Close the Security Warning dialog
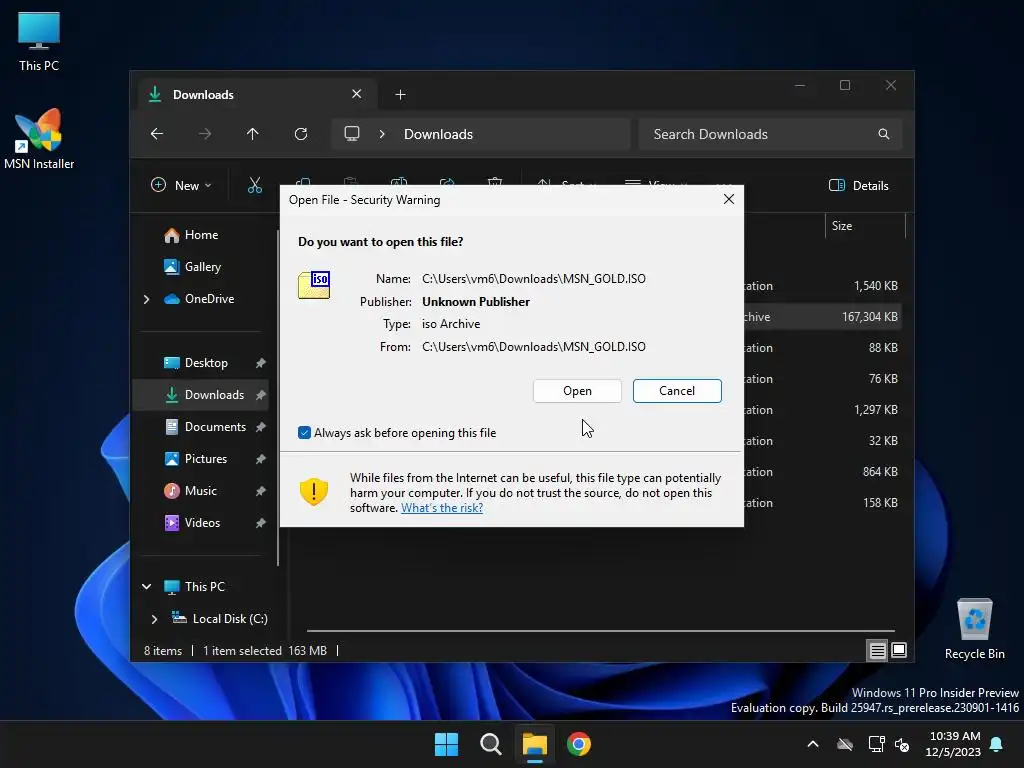The height and width of the screenshot is (768, 1024). pyautogui.click(x=729, y=199)
